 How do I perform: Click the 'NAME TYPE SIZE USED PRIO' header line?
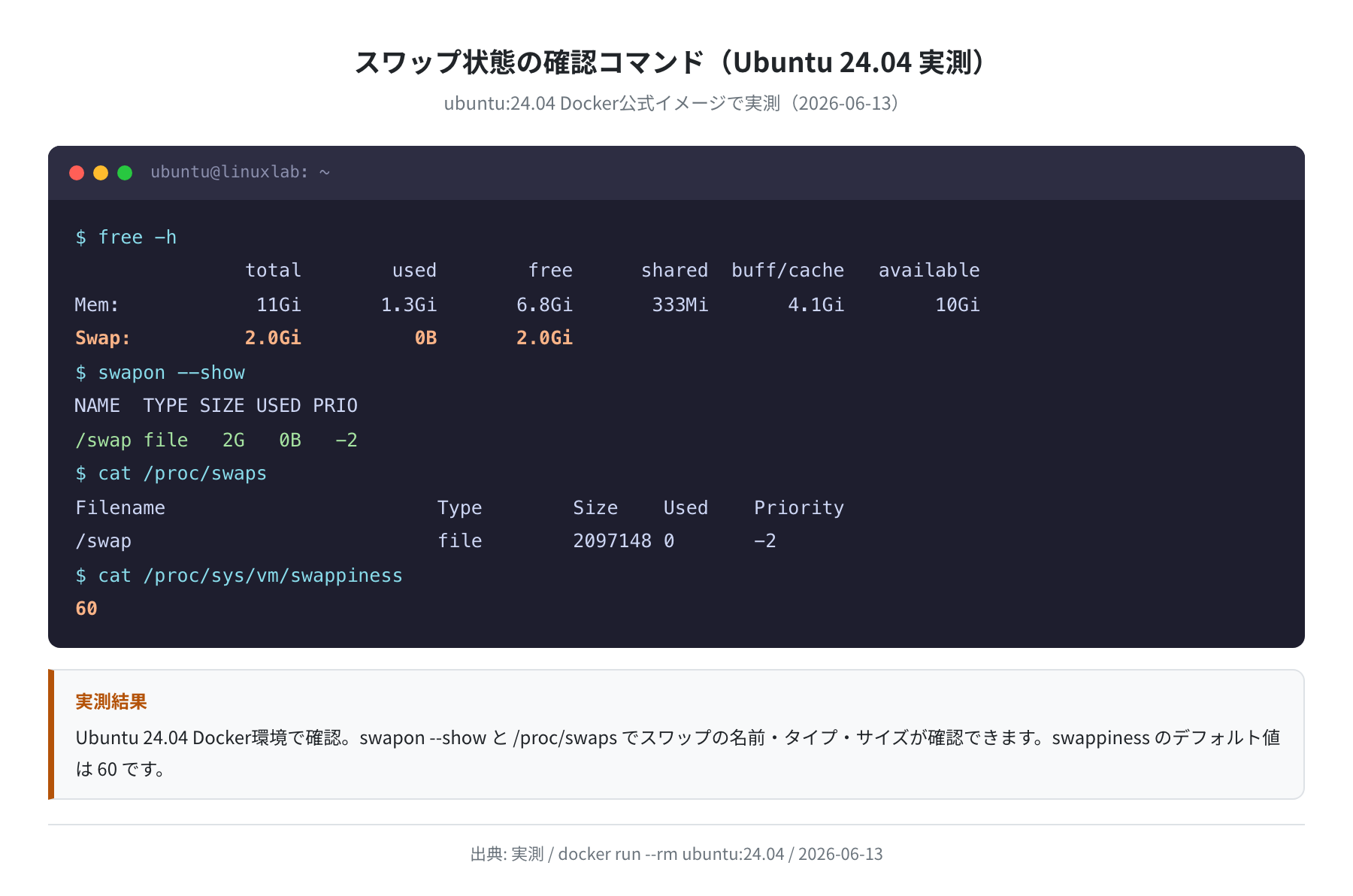coord(216,406)
